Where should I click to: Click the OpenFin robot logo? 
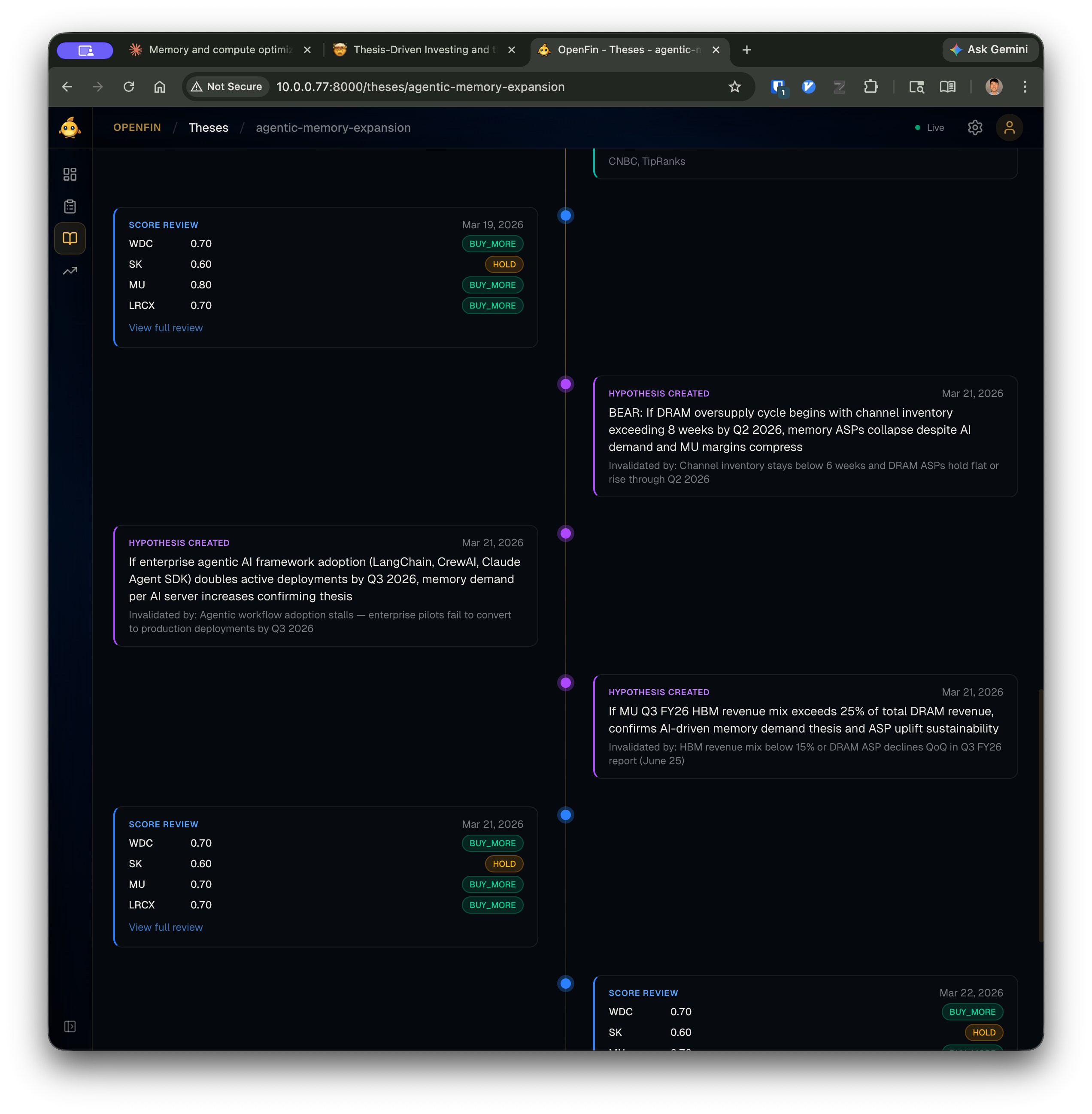(70, 127)
